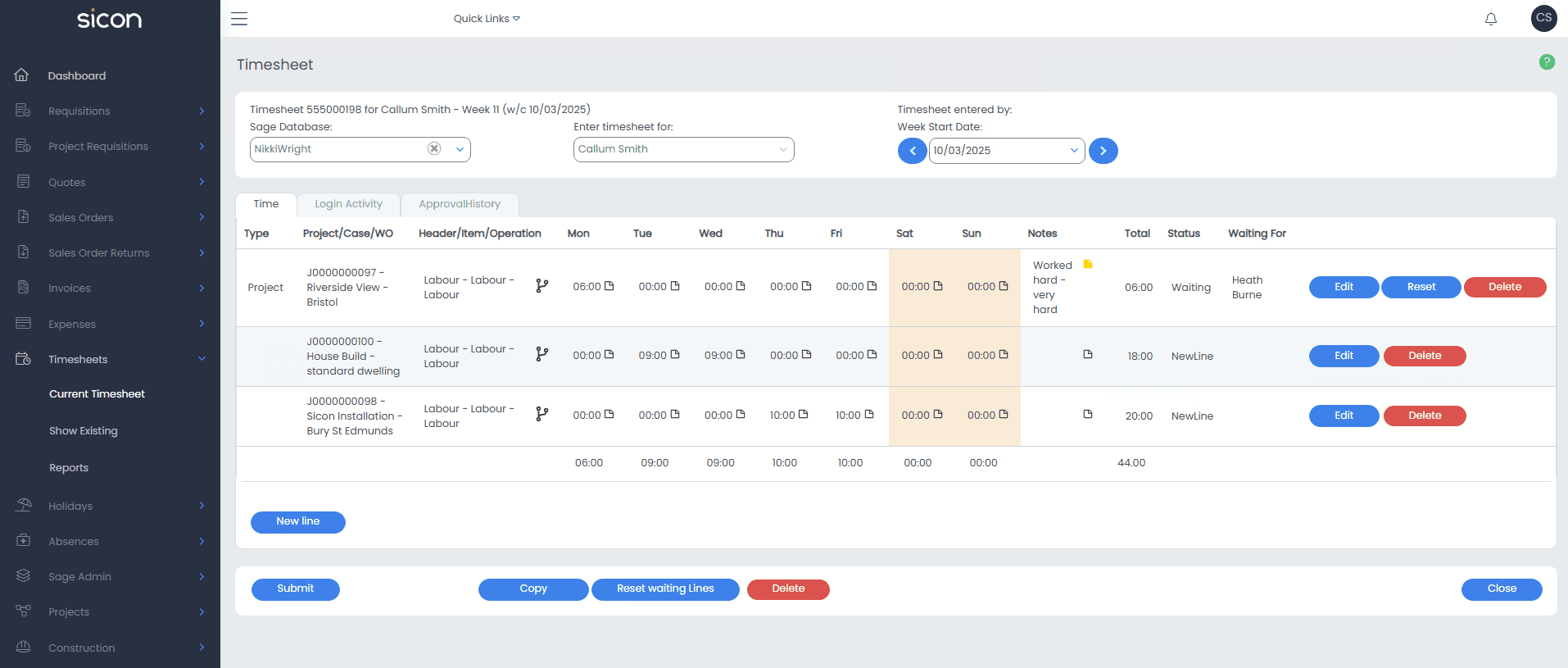1568x668 pixels.
Task: Open Timesheets Reports menu item
Action: tap(69, 467)
